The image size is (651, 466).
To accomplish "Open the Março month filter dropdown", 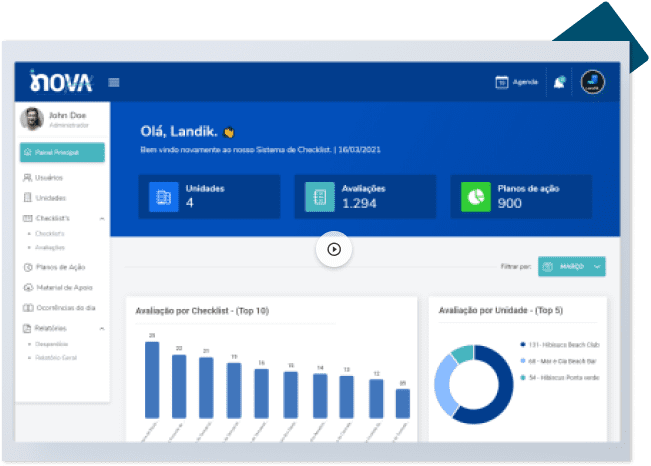I will pyautogui.click(x=571, y=266).
